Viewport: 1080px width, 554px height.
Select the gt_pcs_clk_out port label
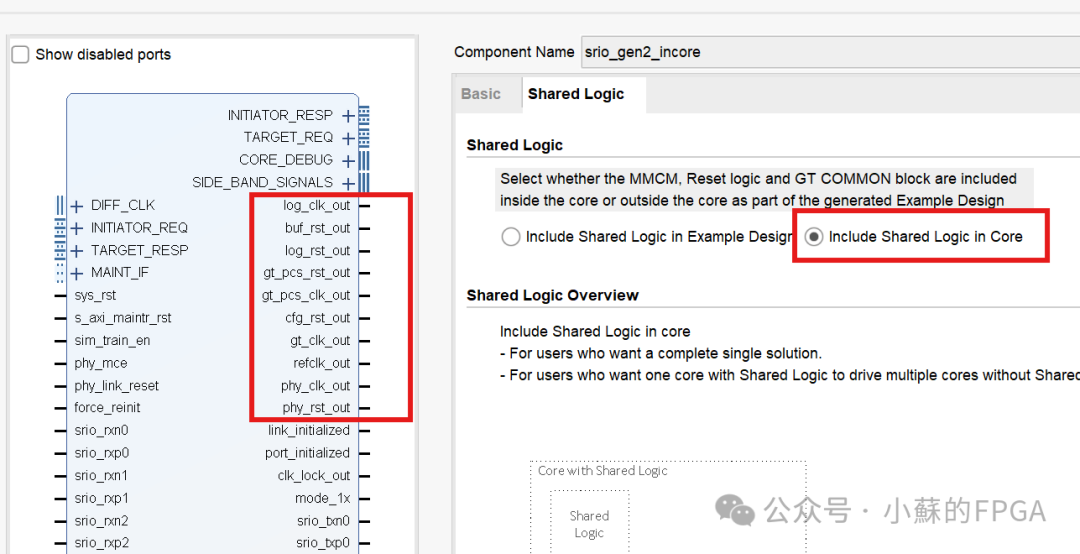point(306,296)
